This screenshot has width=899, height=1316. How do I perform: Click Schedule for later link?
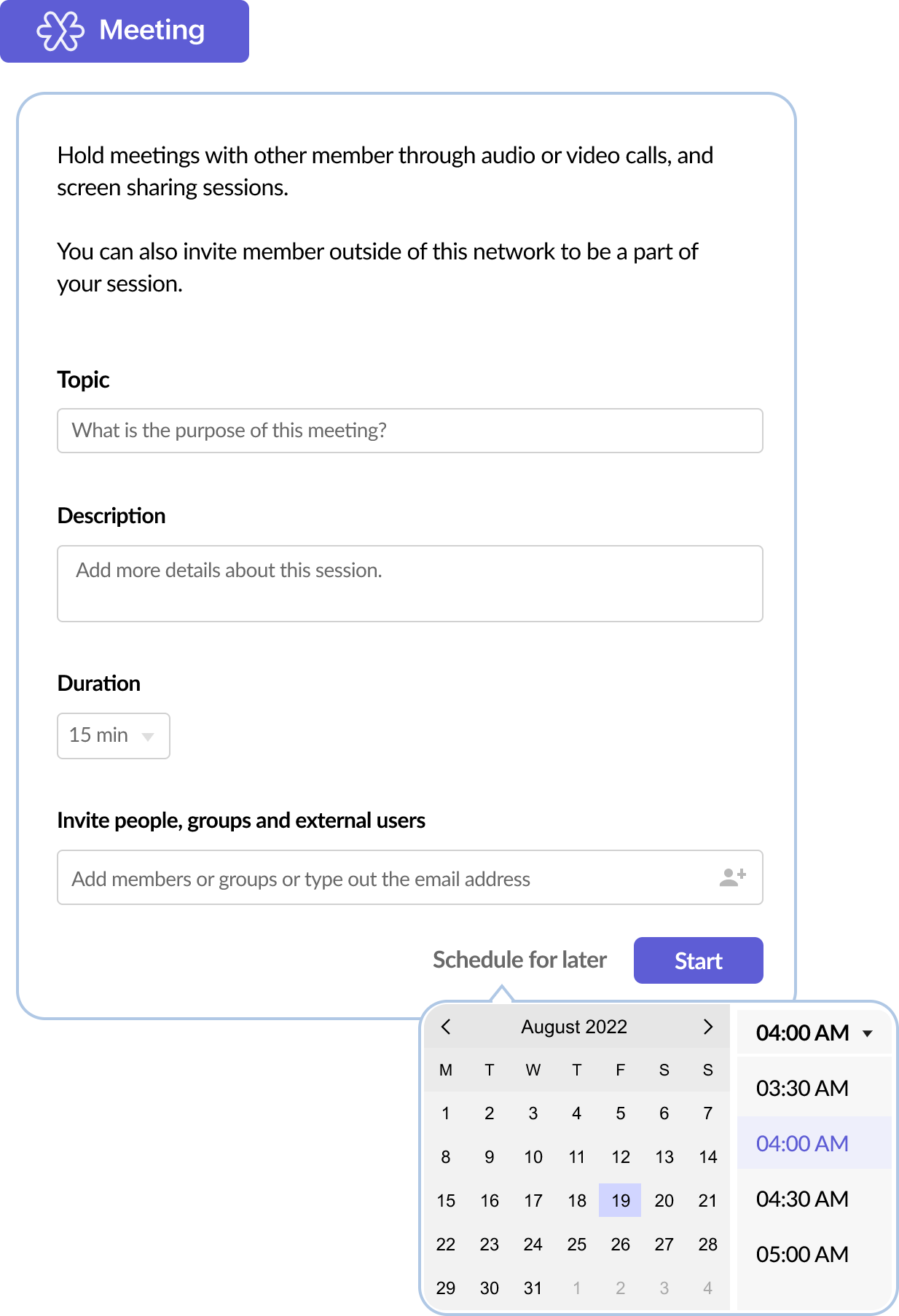[519, 960]
